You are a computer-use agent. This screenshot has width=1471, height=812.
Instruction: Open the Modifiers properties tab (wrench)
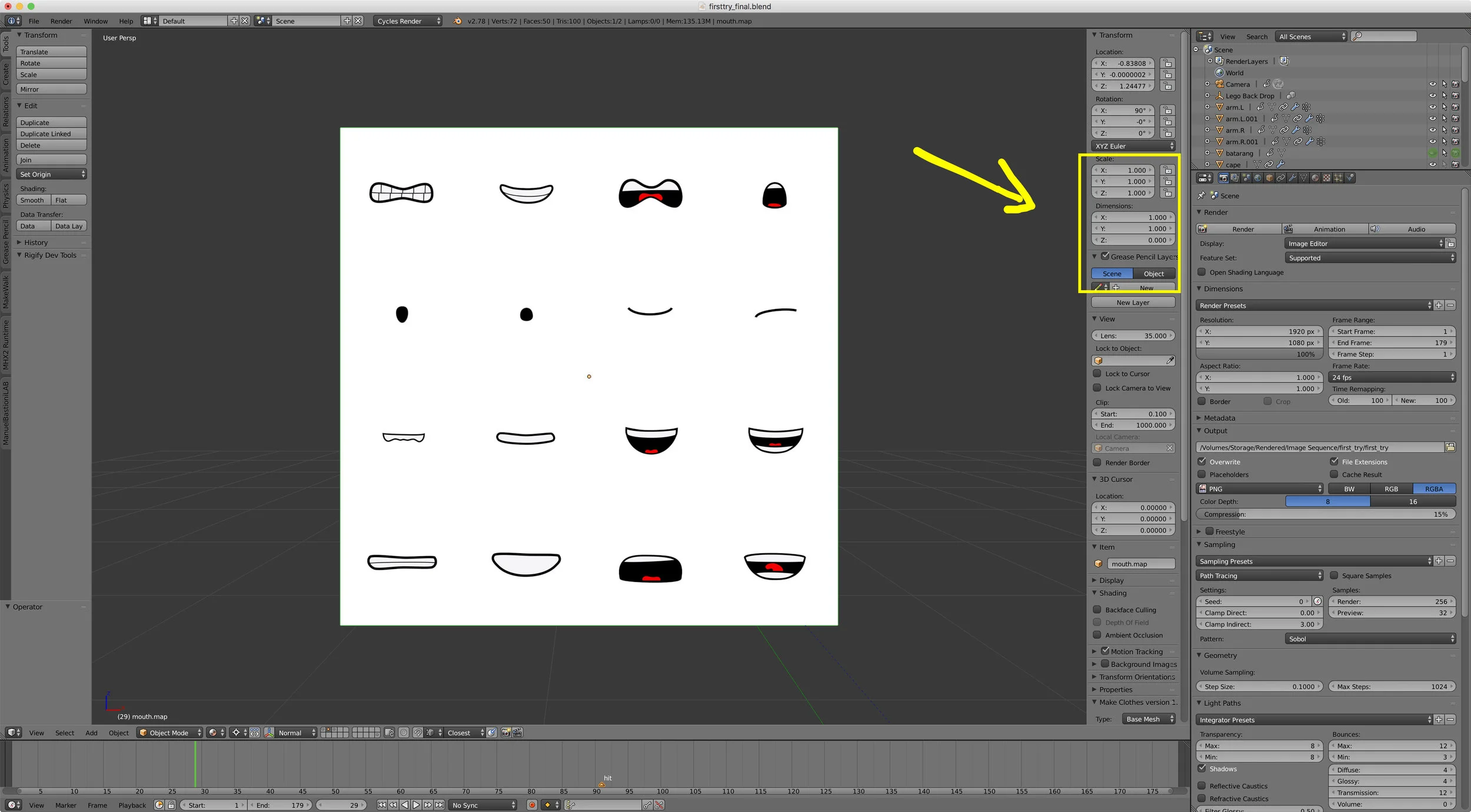(1292, 178)
